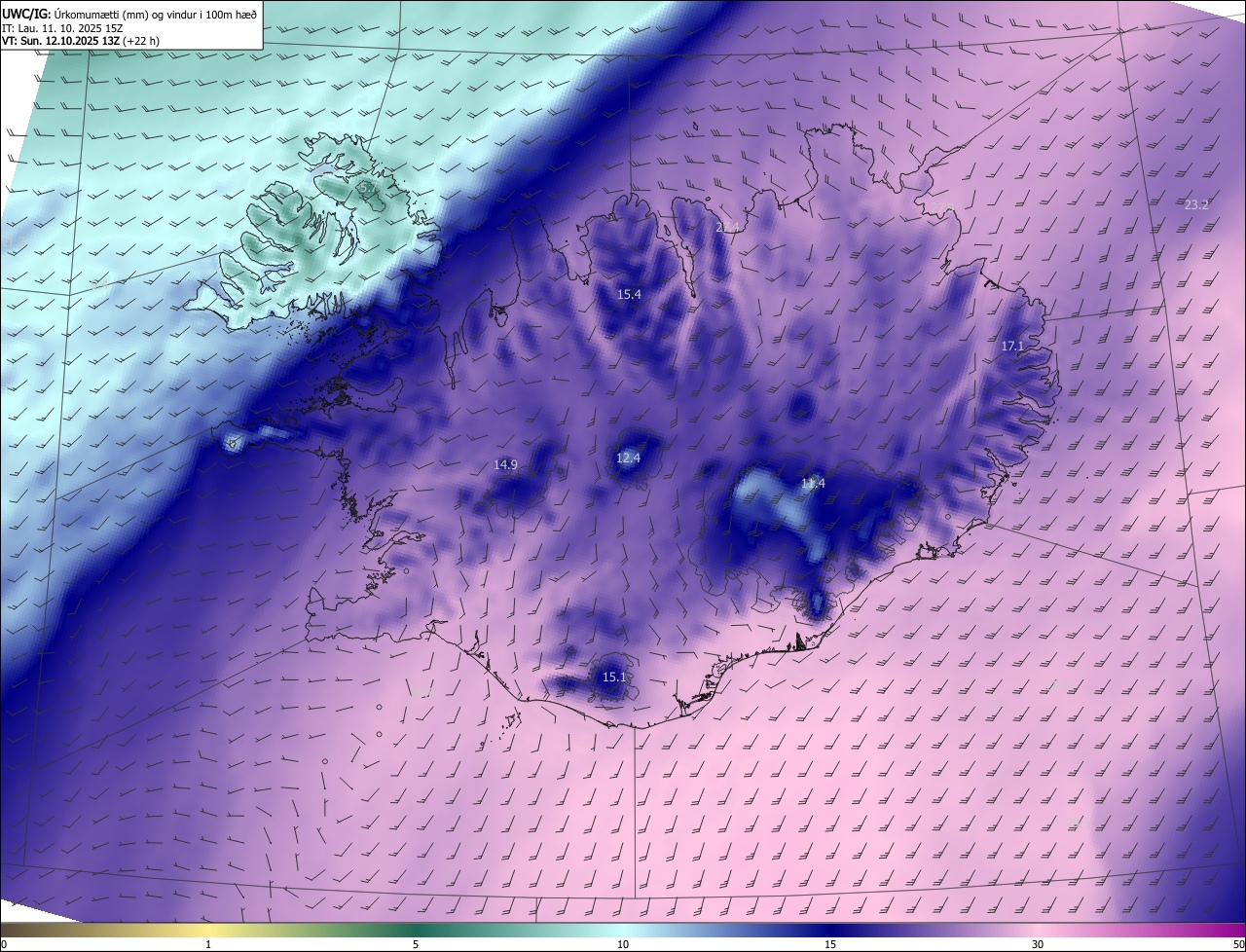Click the color scale tick labeled 0
Viewport: 1246px width, 952px height.
pyautogui.click(x=3, y=945)
